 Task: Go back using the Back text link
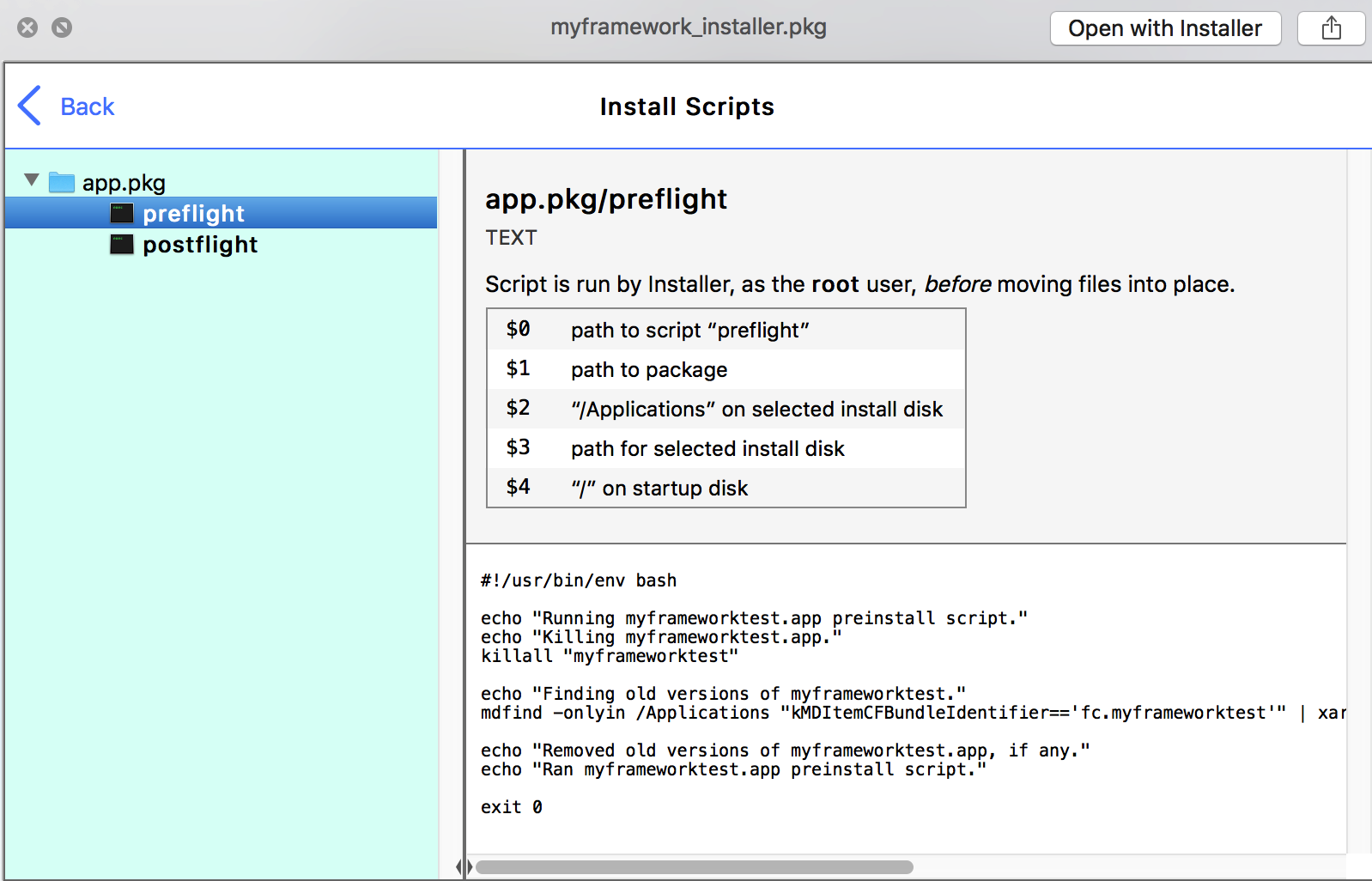coord(87,106)
